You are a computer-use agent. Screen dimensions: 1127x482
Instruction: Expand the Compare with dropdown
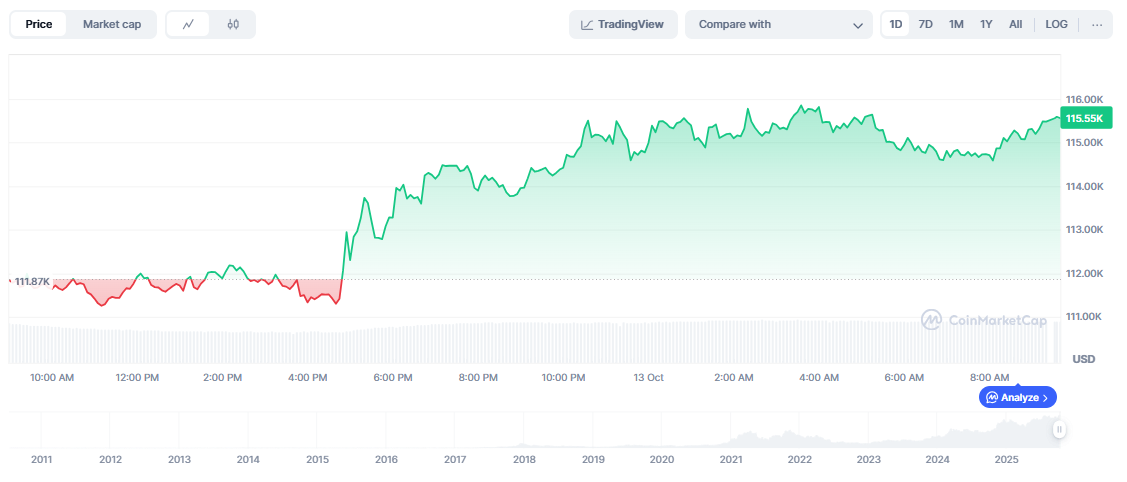(779, 24)
